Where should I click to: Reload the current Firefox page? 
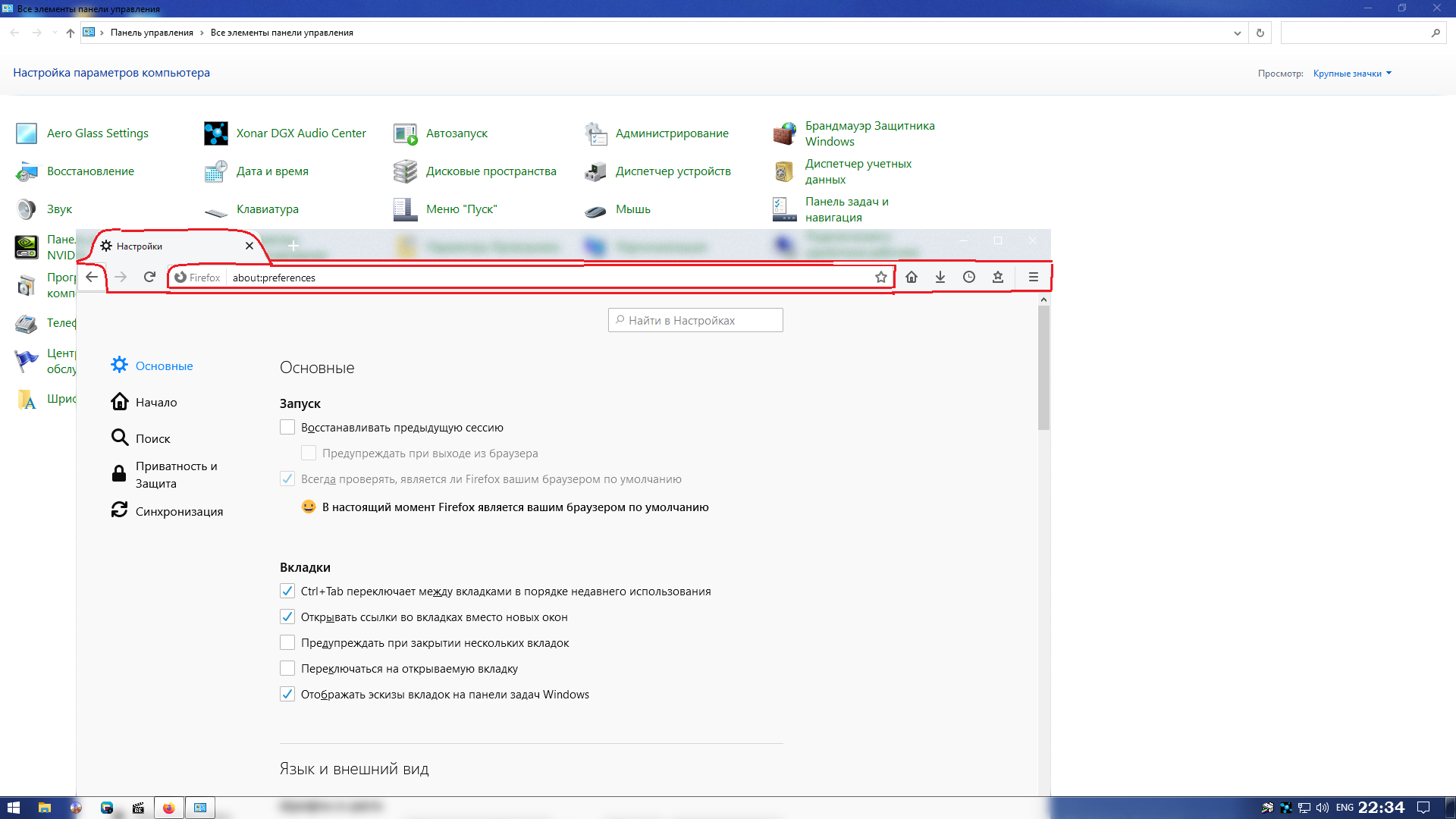point(149,277)
